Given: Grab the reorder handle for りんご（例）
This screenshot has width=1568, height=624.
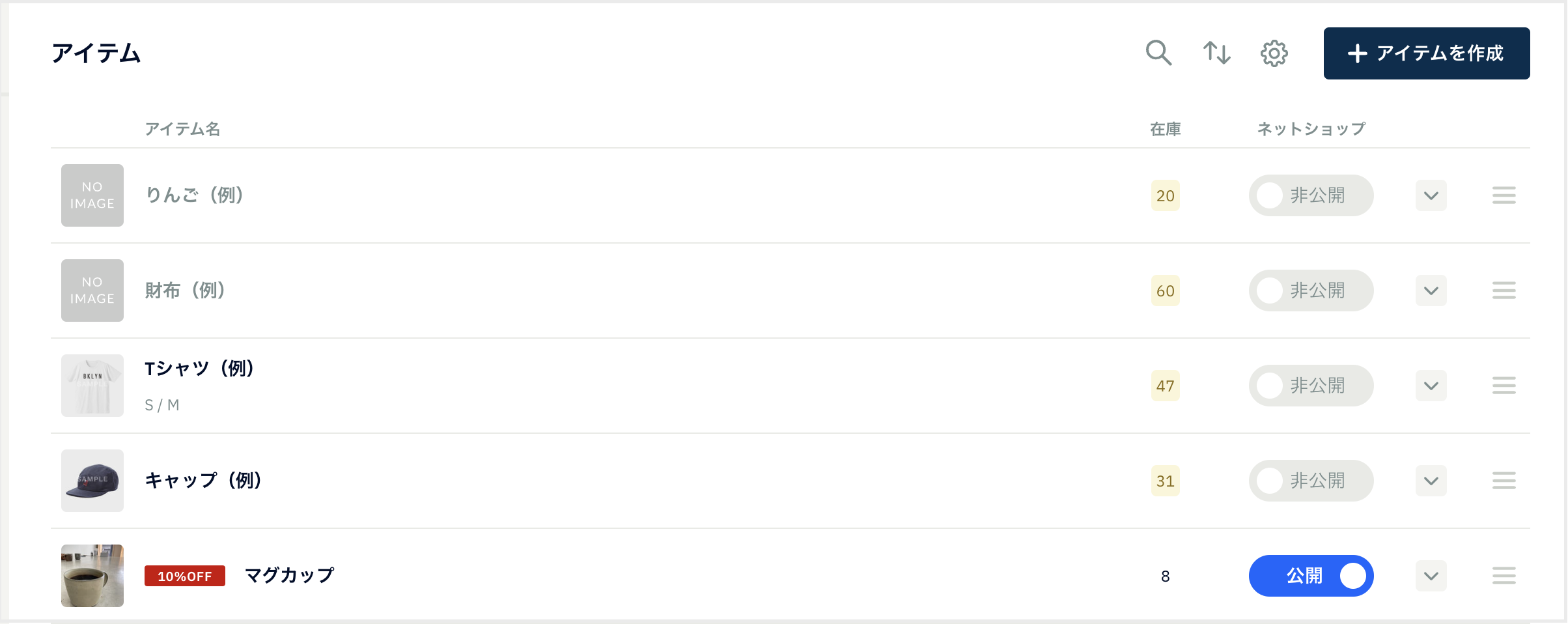Looking at the screenshot, I should (1504, 195).
